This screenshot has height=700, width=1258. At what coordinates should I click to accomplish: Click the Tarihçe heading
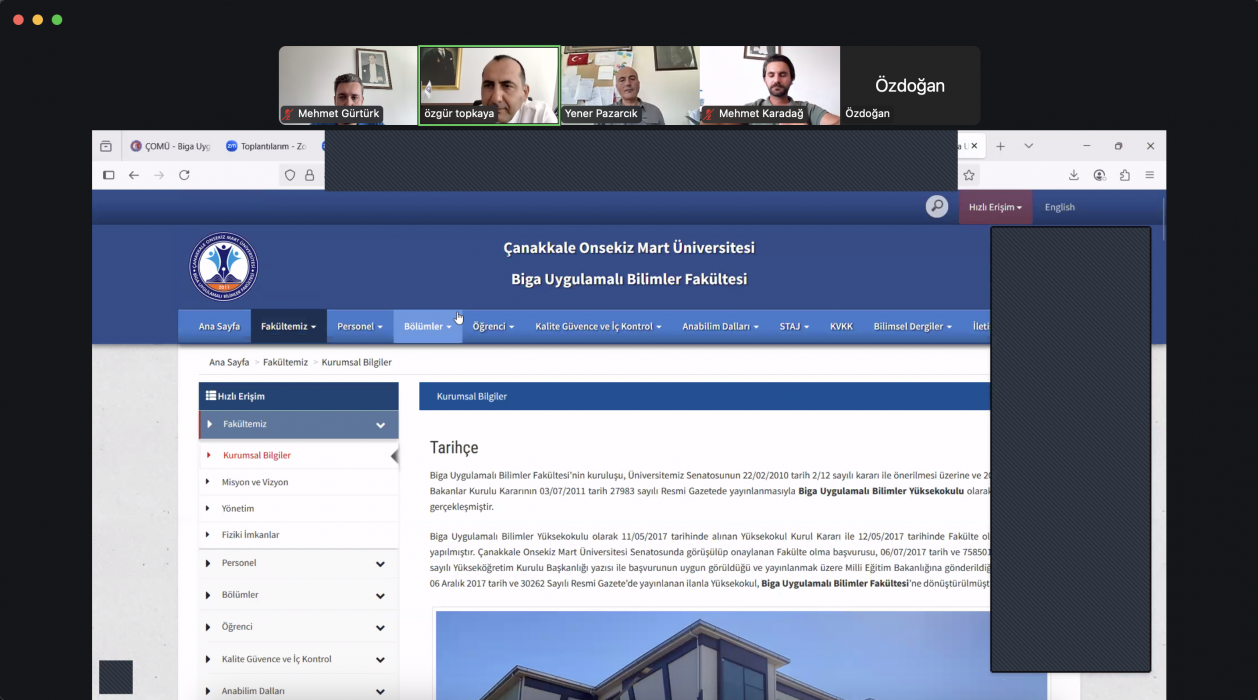[454, 447]
